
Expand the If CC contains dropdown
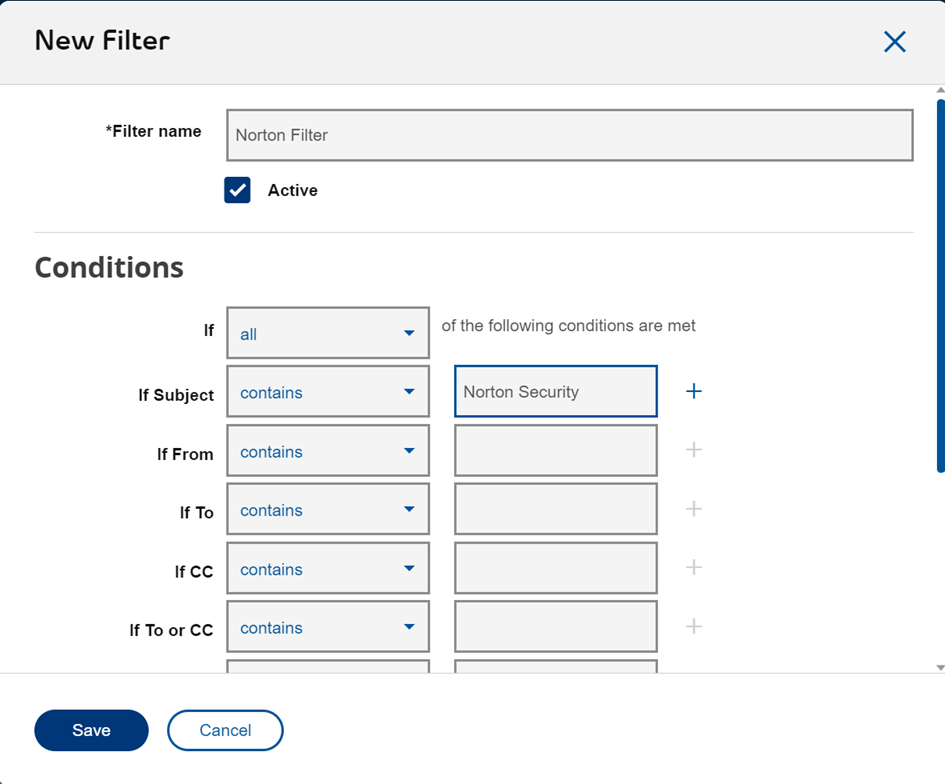click(328, 569)
